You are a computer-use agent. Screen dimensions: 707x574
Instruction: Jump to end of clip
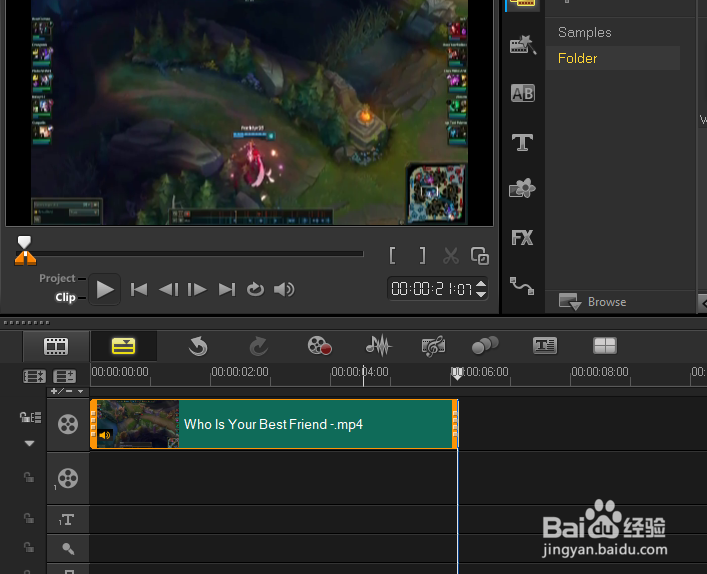click(227, 289)
